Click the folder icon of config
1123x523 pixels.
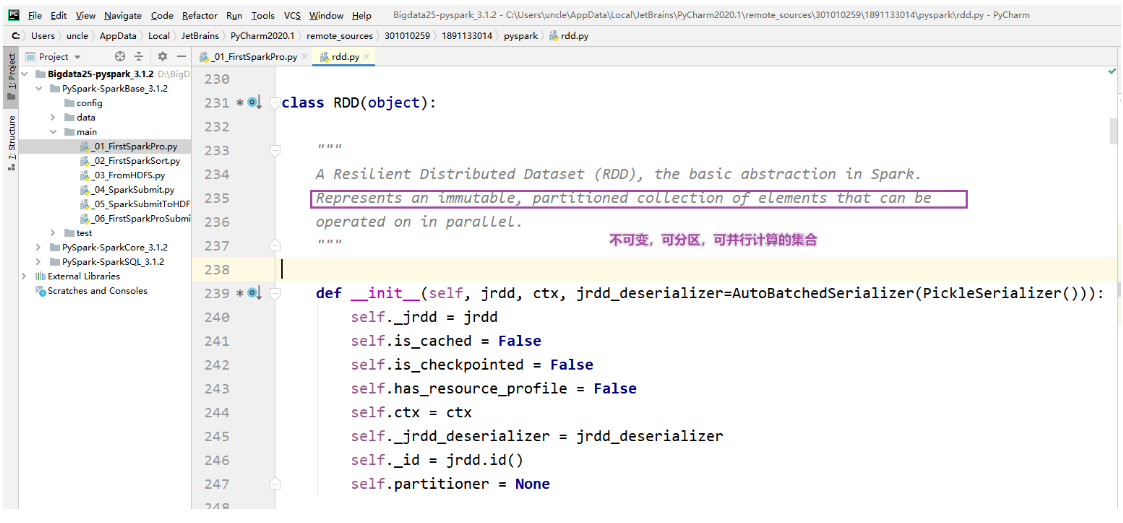[x=69, y=103]
